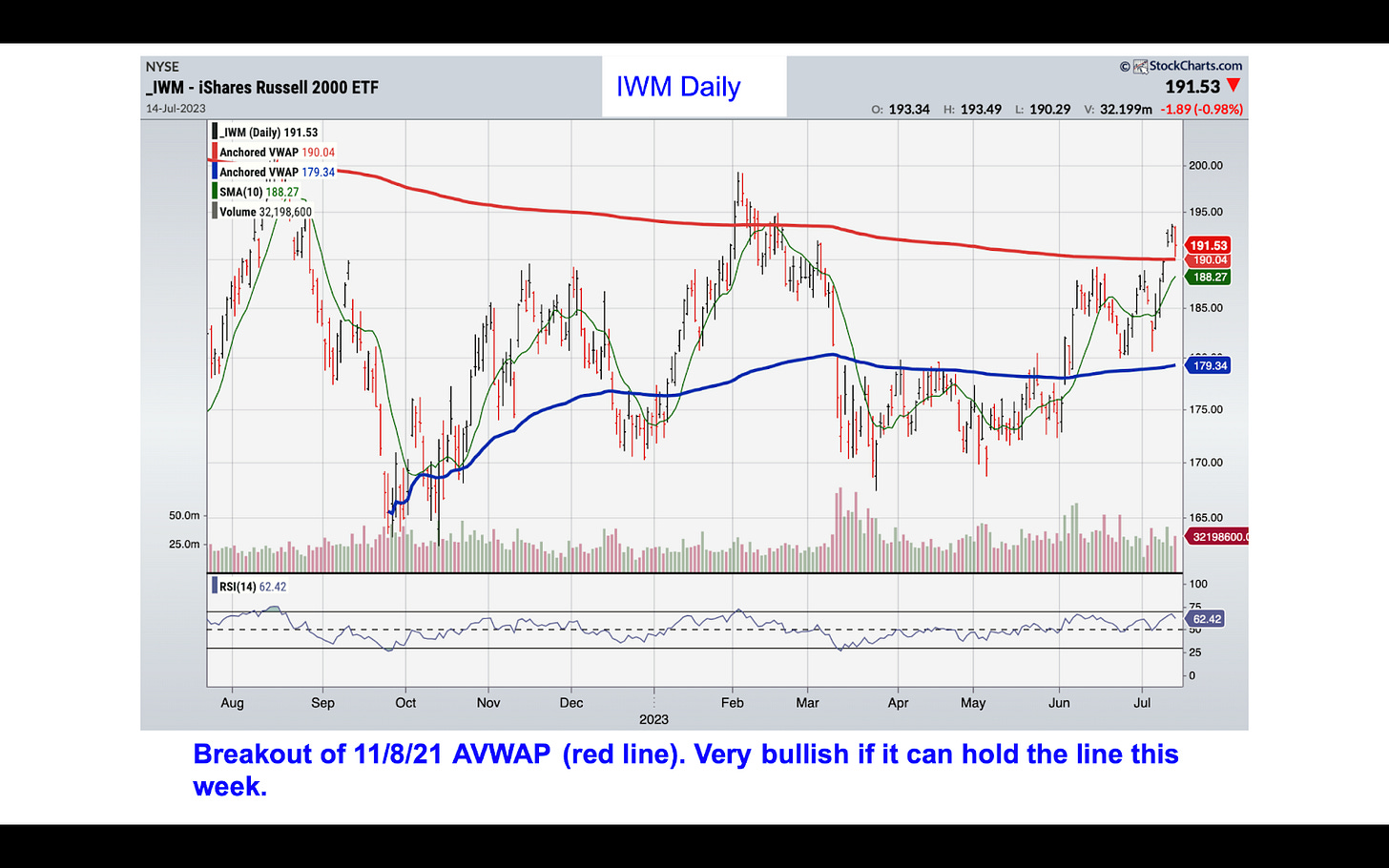Click the Mar month label on time axis
1389x868 pixels.
coord(808,703)
